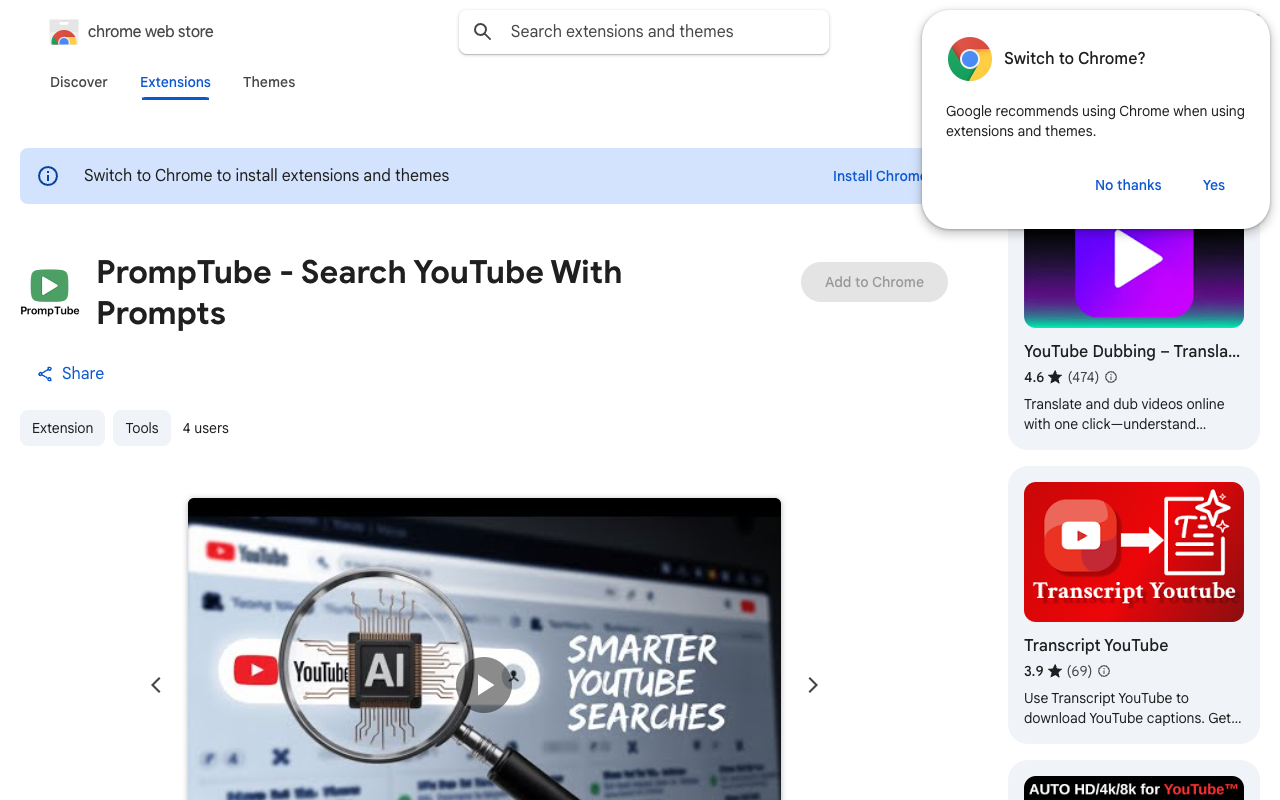The width and height of the screenshot is (1280, 800).
Task: Click the Chrome Web Store logo icon
Action: (x=64, y=32)
